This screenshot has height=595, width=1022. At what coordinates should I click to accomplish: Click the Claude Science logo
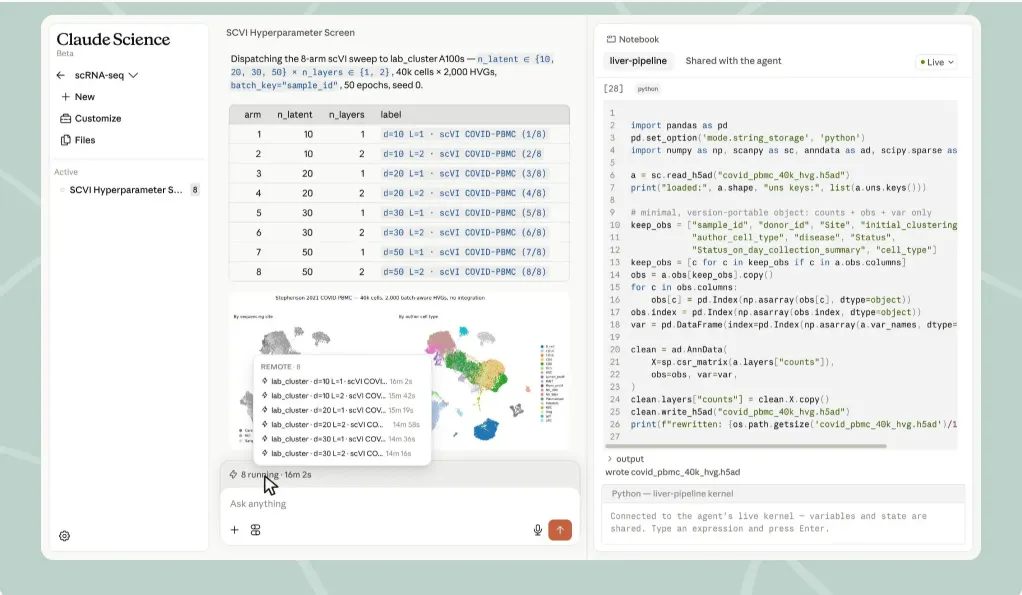113,40
